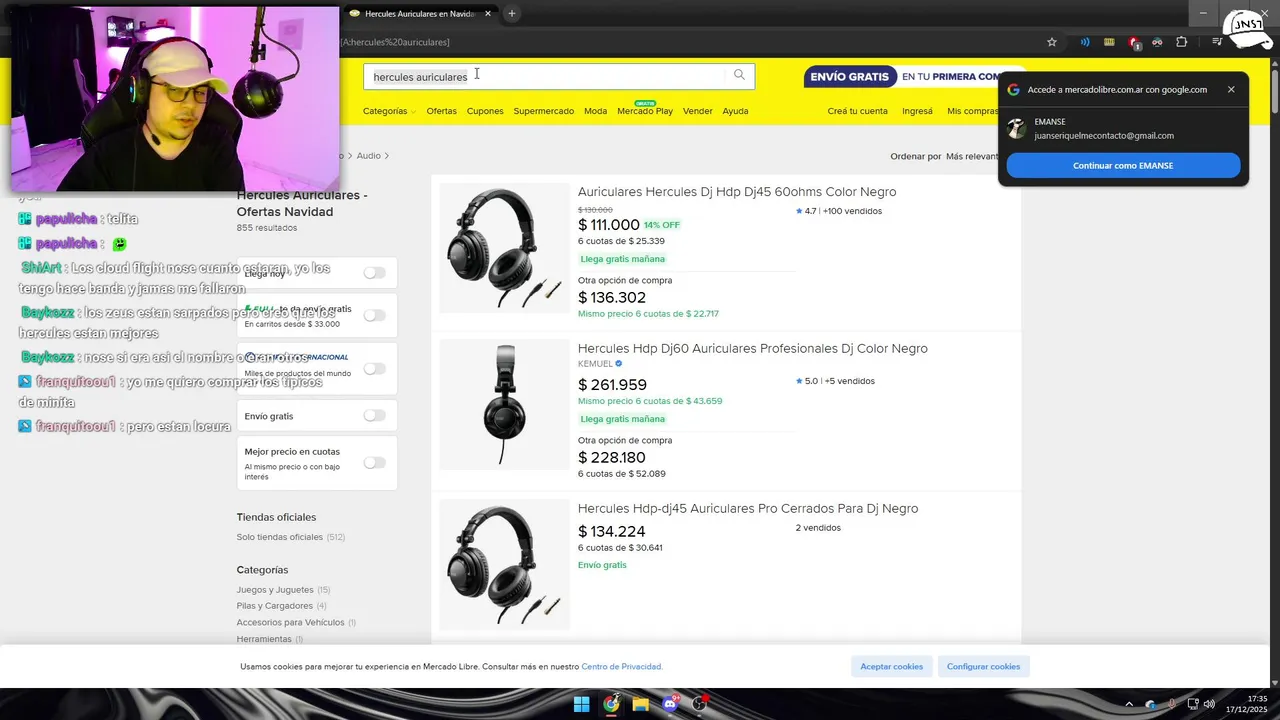Open the Hercules Hdp-dj45 Pro Cerrados thumbnail
1280x720 pixels.
click(x=504, y=564)
